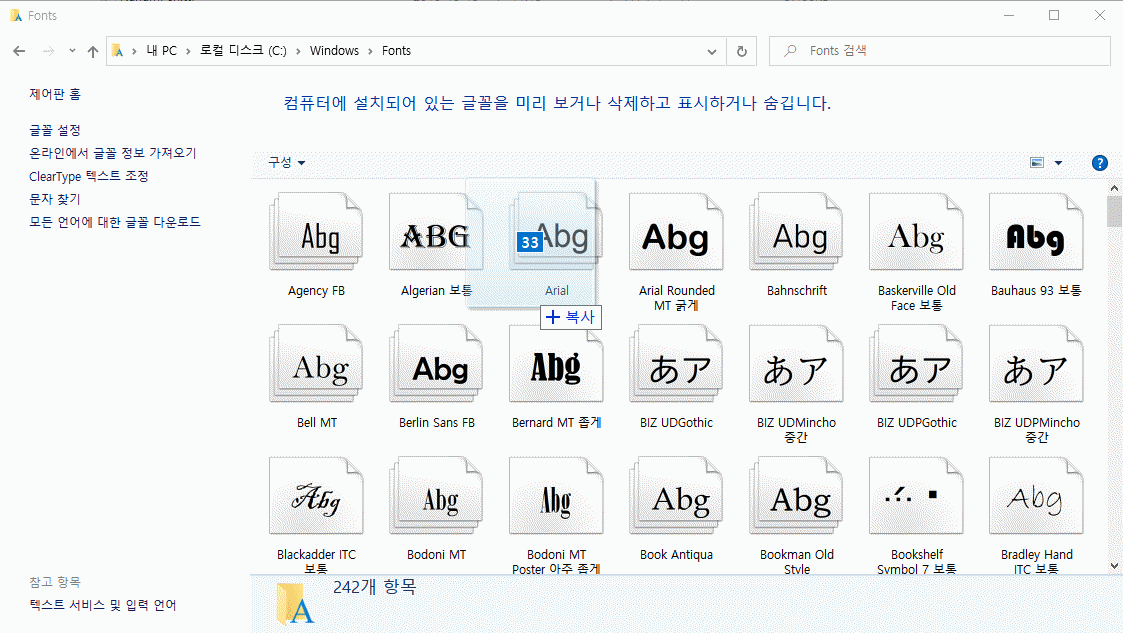Click the BIZ UDPGothic font icon
This screenshot has width=1123, height=633.
coord(916,364)
